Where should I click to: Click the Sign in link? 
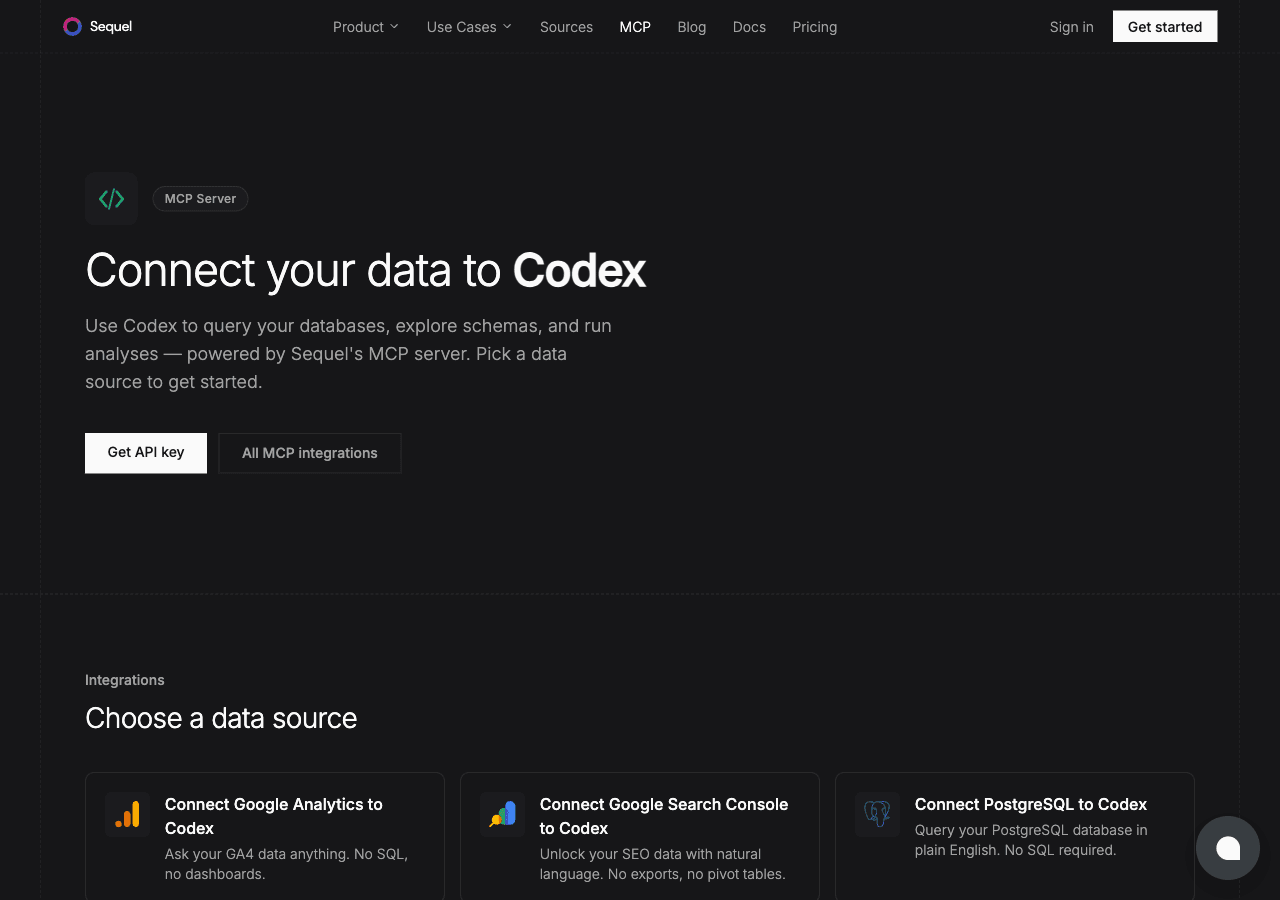coord(1071,27)
